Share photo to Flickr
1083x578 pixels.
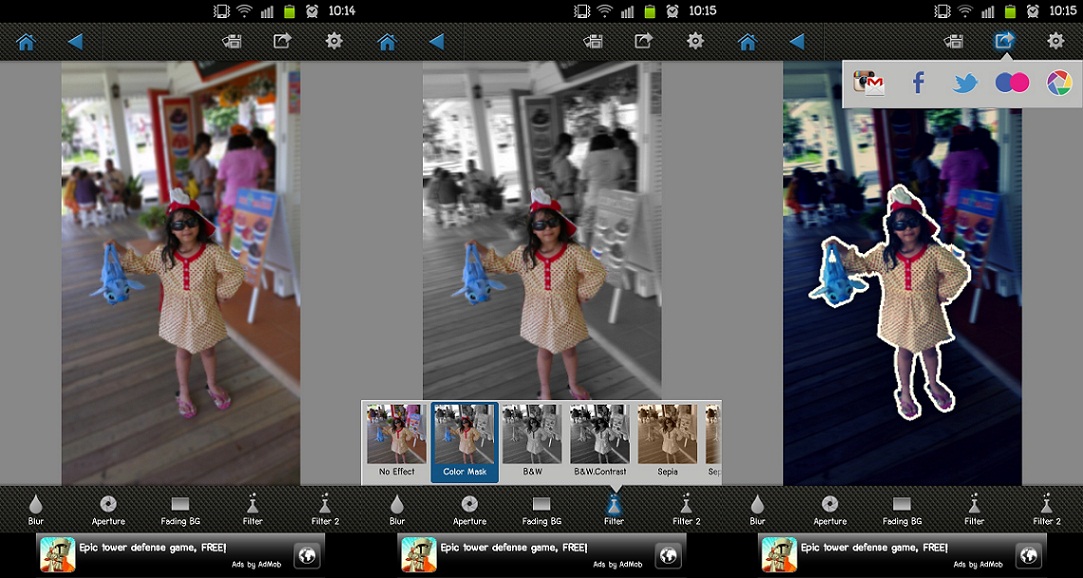click(1012, 83)
